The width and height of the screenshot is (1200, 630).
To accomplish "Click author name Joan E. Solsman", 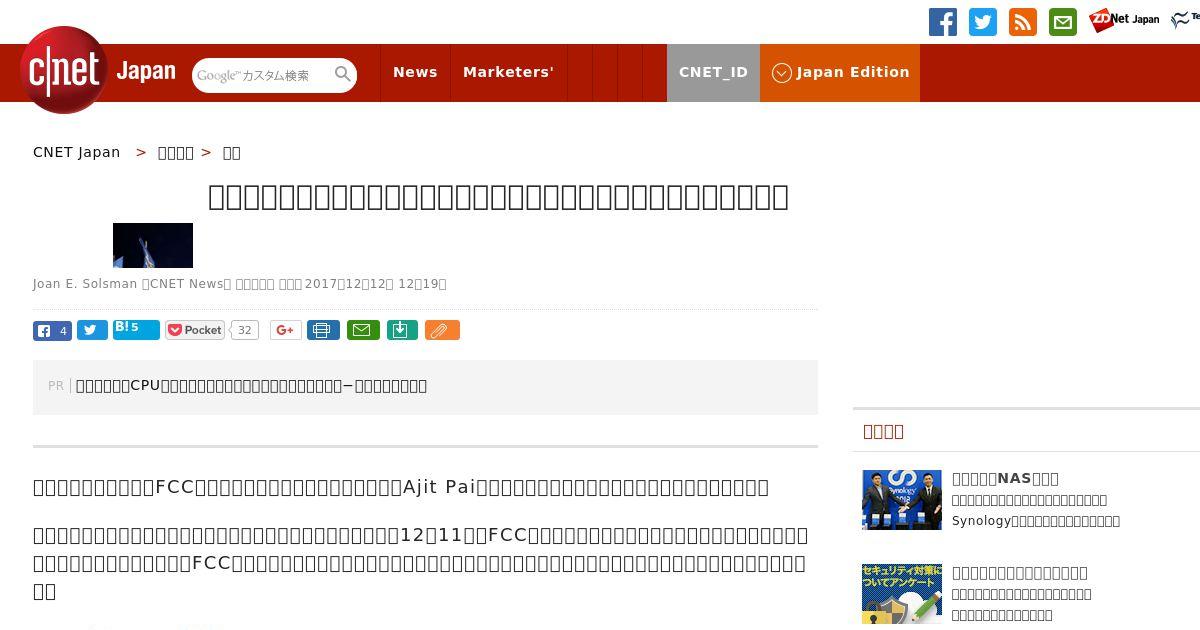I will pyautogui.click(x=85, y=284).
